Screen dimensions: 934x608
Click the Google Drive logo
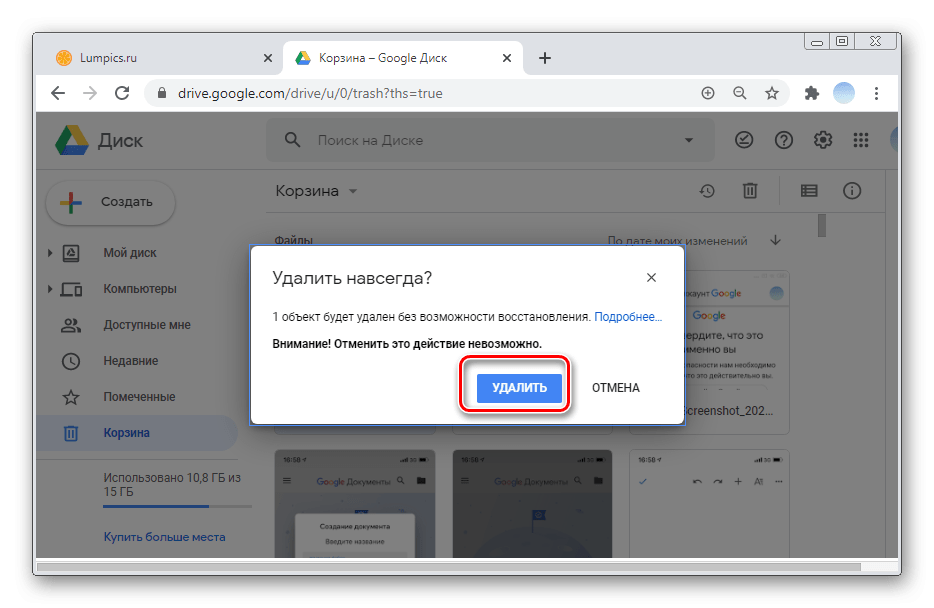(71, 141)
